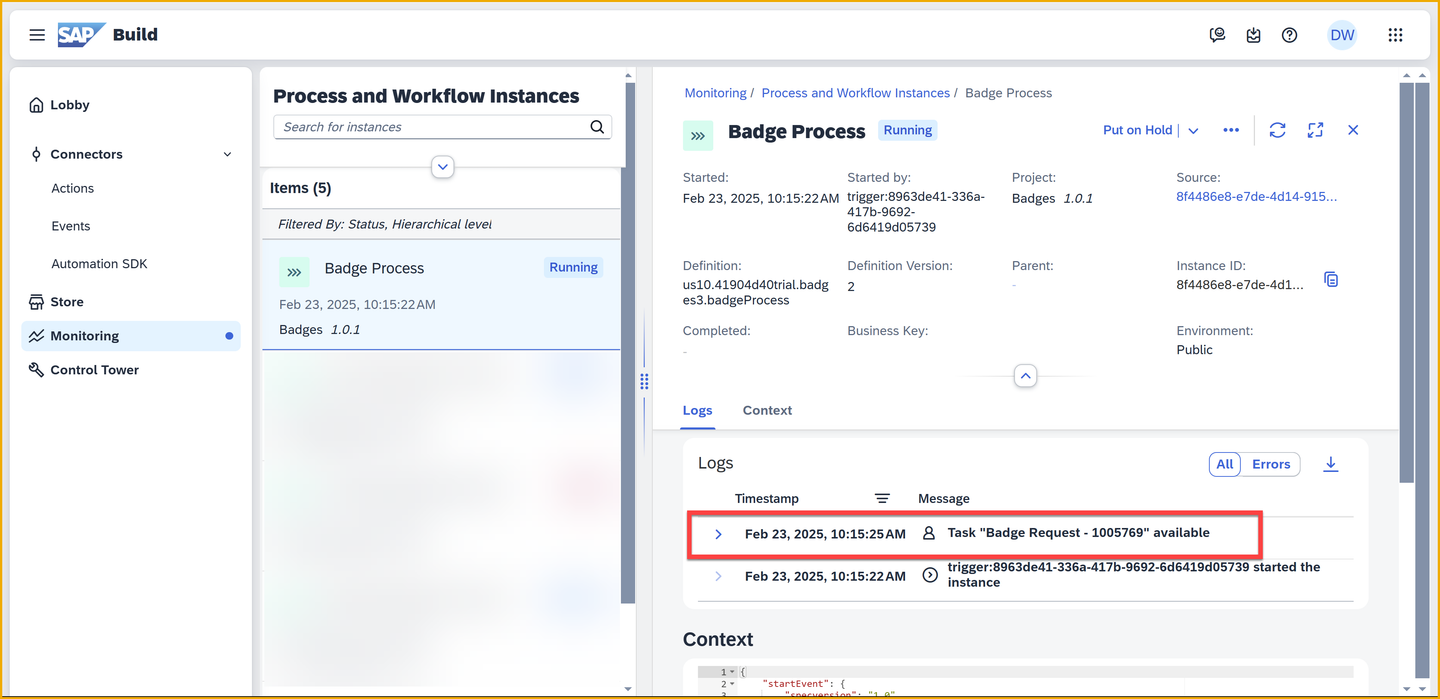Click the Control Tower wrench icon
The image size is (1440, 699).
pyautogui.click(x=37, y=370)
